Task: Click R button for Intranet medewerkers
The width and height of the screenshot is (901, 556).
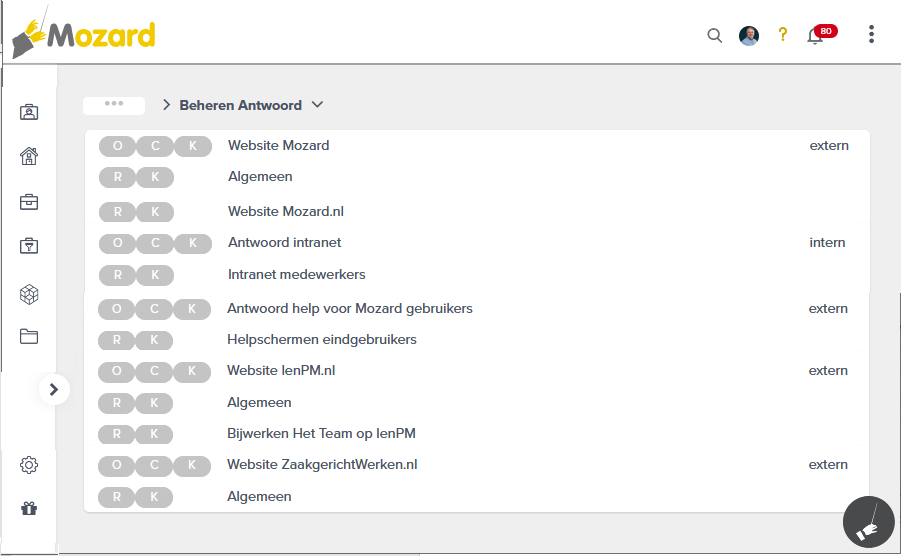Action: pos(117,275)
